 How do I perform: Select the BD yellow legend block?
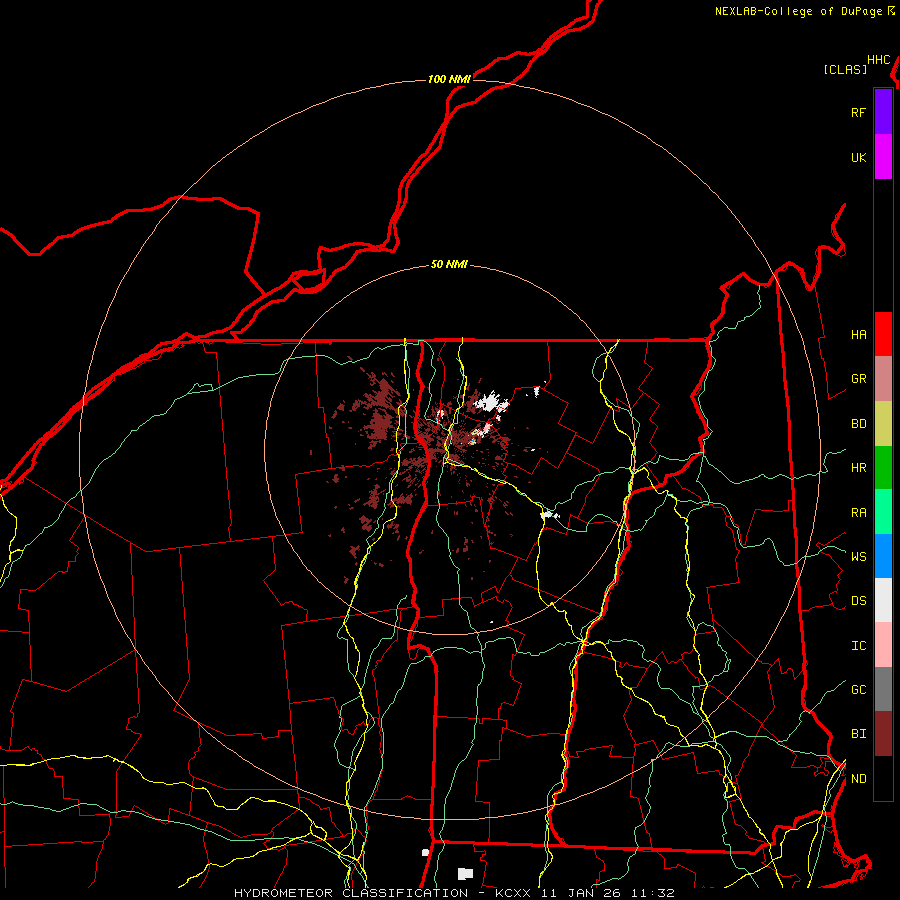click(883, 423)
